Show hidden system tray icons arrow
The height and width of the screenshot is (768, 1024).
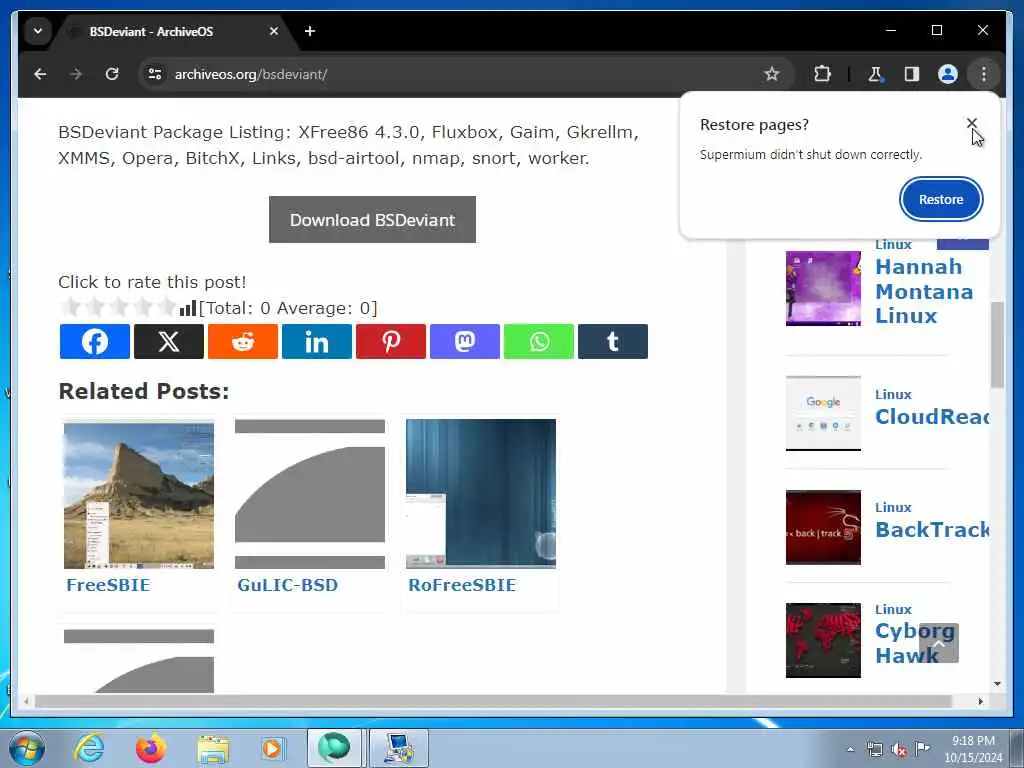click(x=850, y=750)
